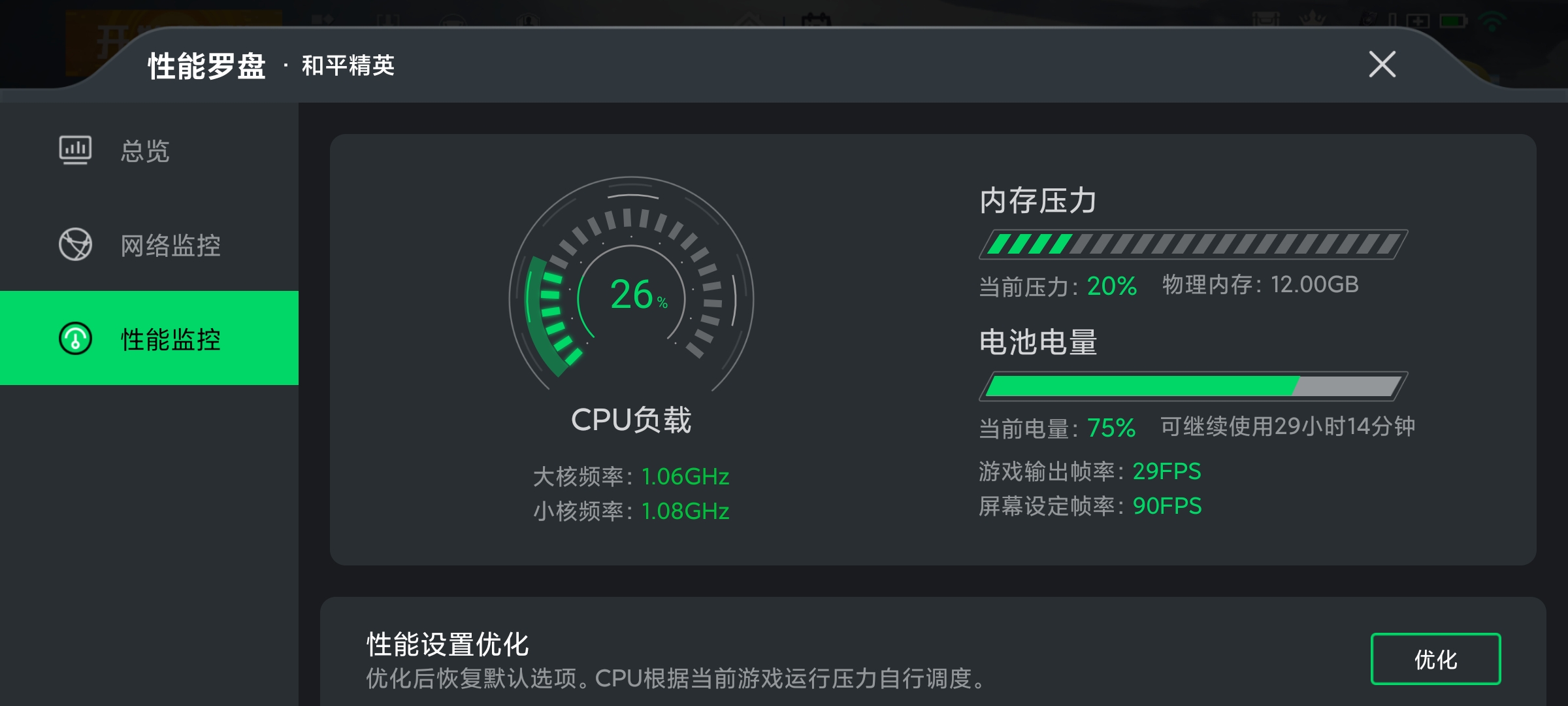Click the 29FPS game output frame rate
Screen dimensions: 1568x706
click(x=1167, y=471)
